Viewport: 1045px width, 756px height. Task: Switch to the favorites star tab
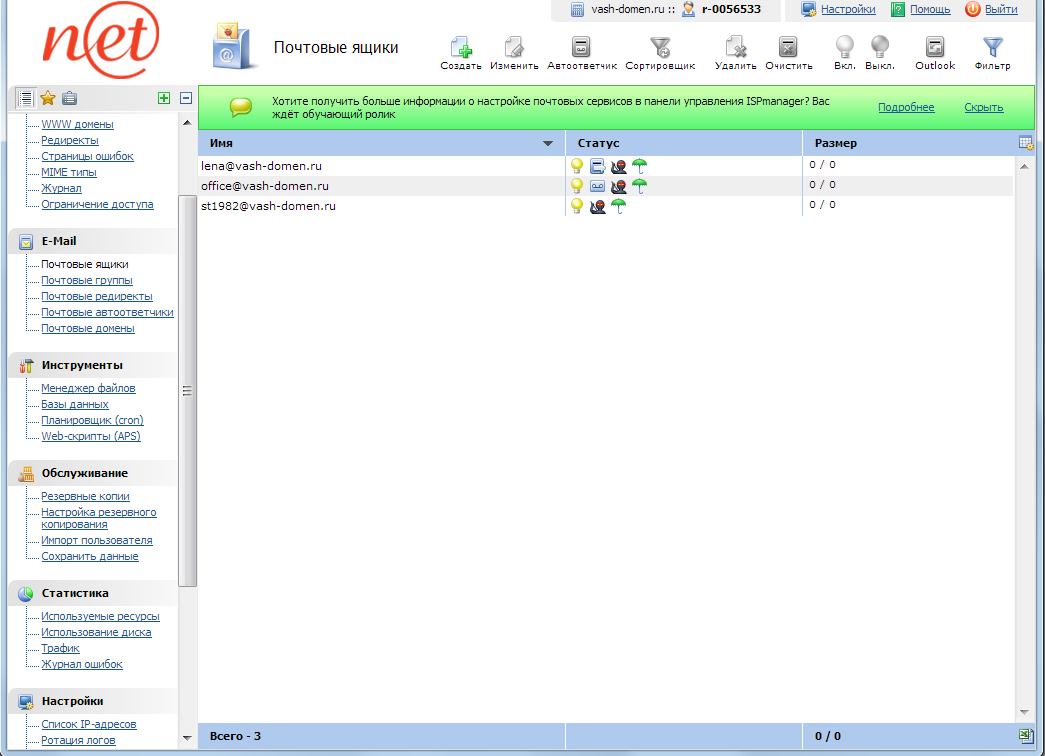click(47, 98)
